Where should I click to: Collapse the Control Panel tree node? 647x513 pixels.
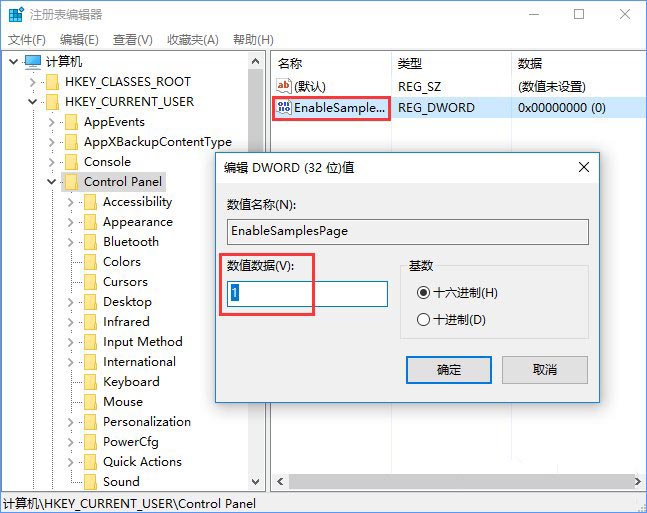click(x=51, y=182)
